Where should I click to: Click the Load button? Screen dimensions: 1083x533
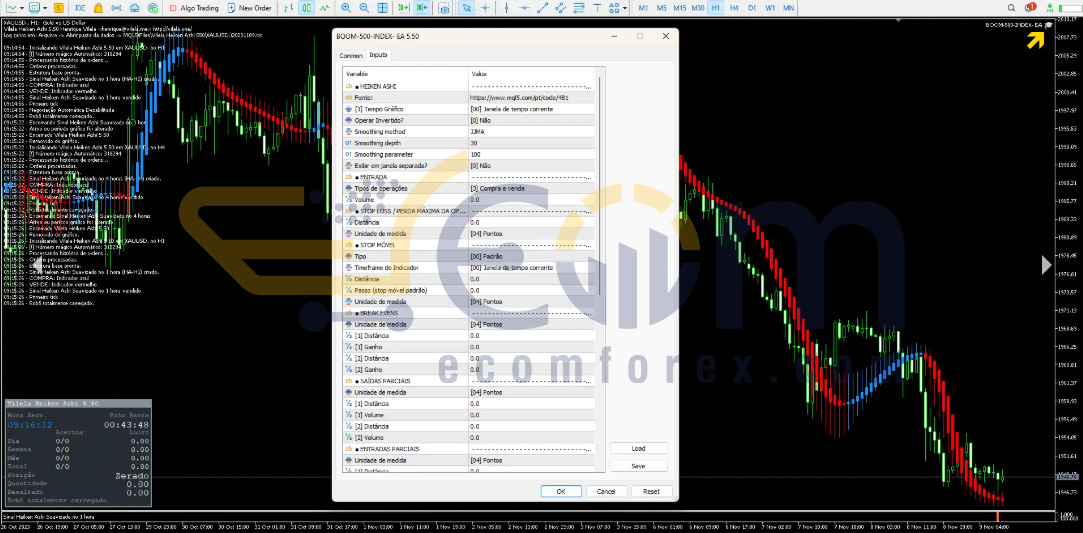point(638,449)
